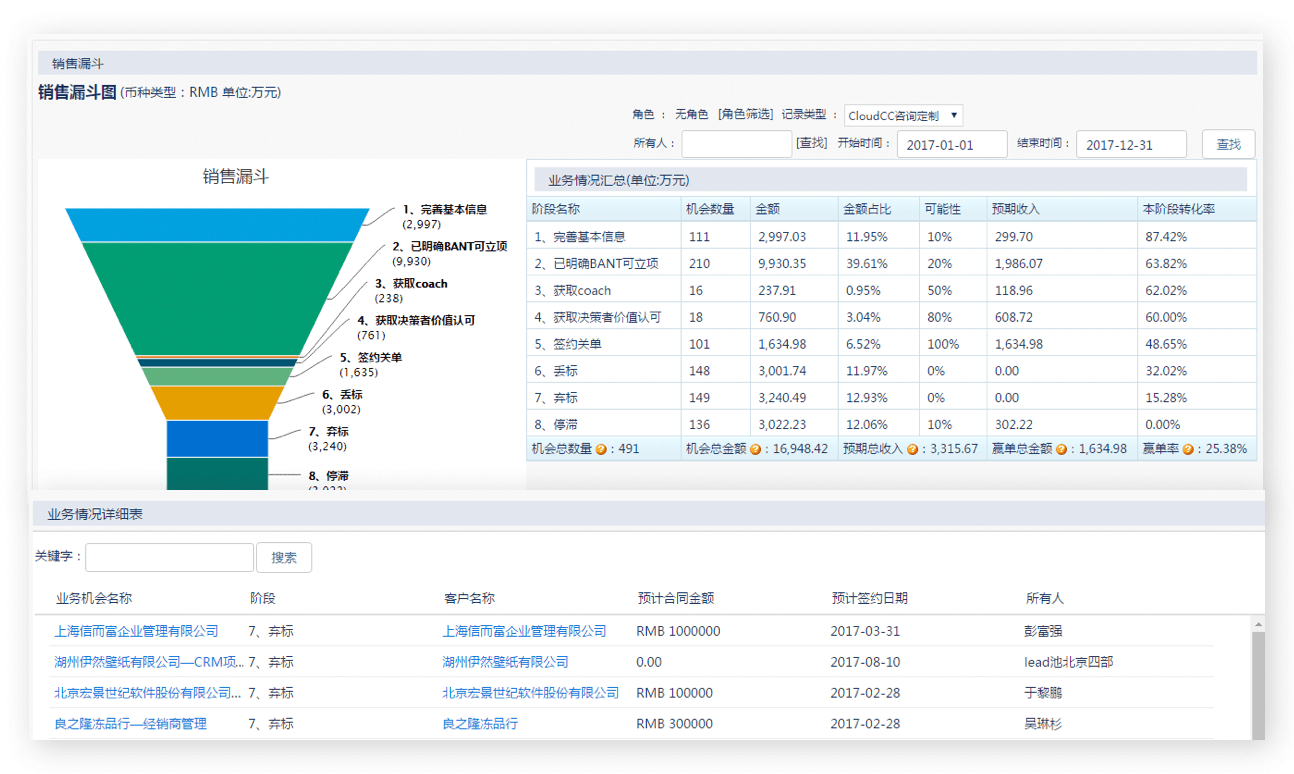Click the 查找 link beside 所有人 field

(812, 143)
